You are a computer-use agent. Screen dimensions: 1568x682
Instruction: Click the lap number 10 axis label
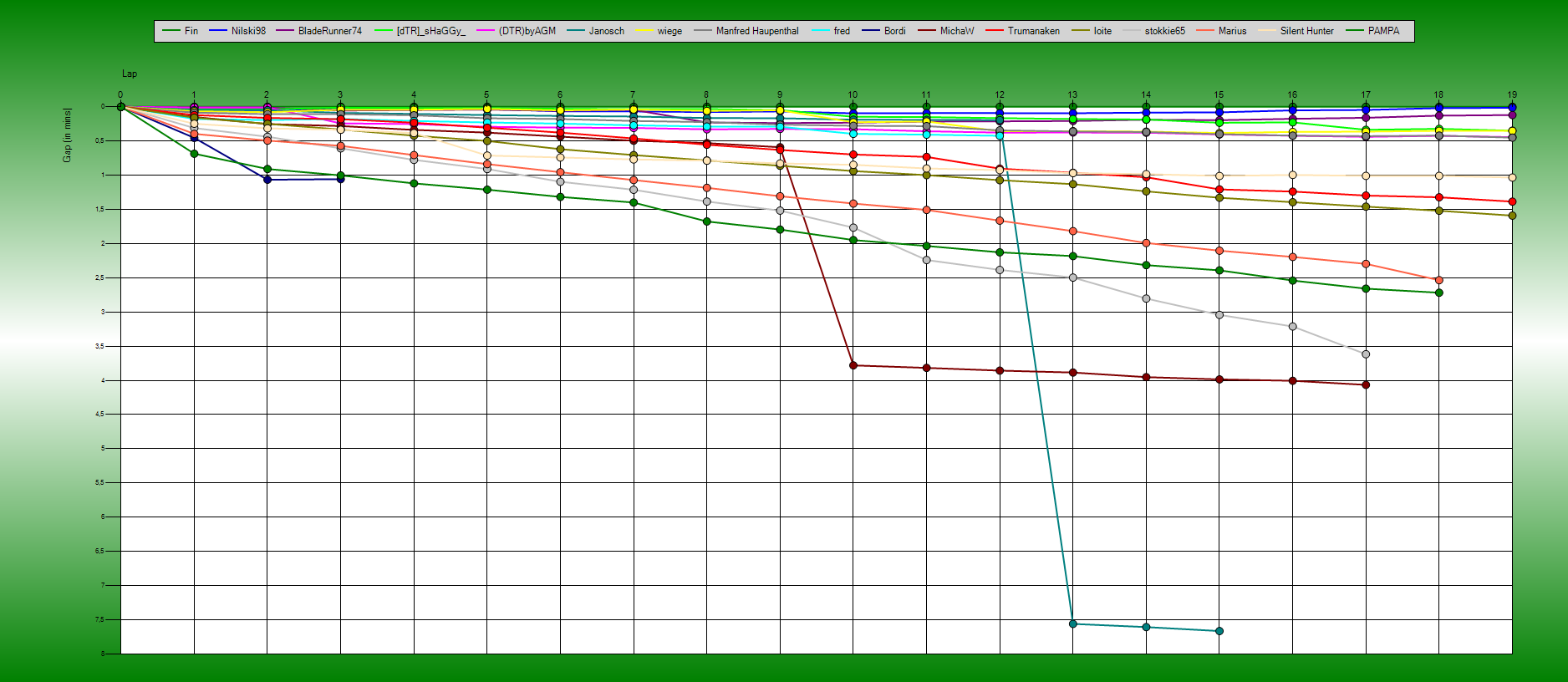pyautogui.click(x=853, y=94)
